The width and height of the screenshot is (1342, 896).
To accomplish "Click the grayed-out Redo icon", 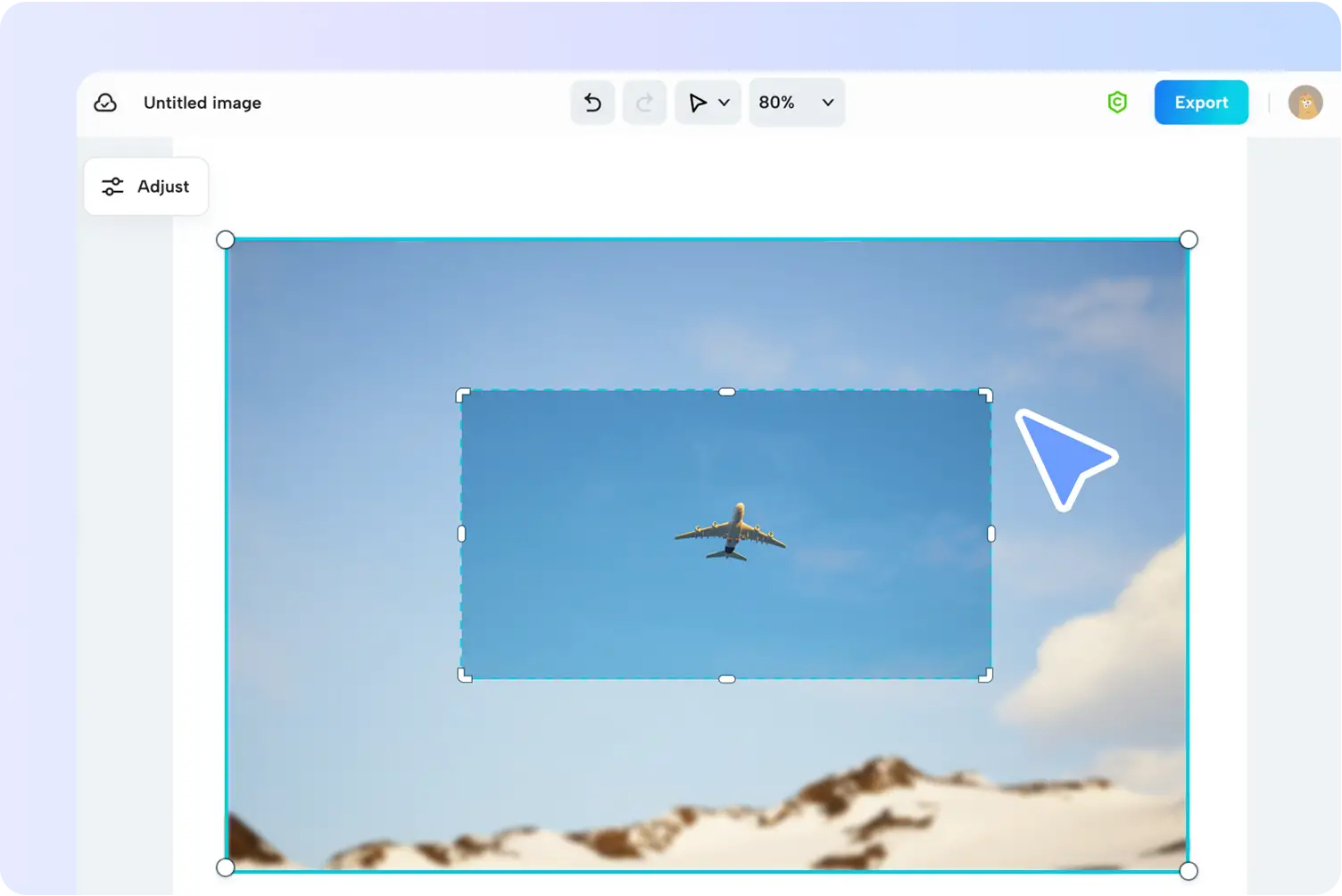I will [x=644, y=102].
